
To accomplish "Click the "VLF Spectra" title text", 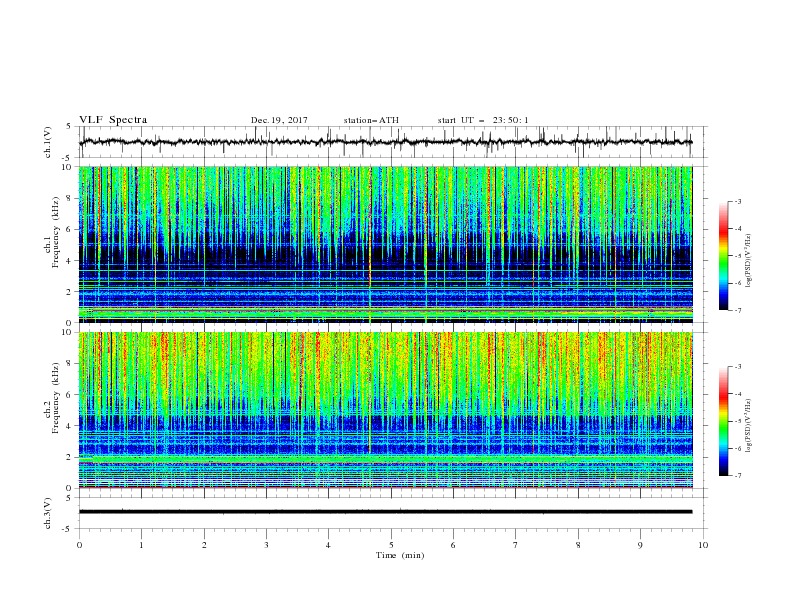I will 113,120.
